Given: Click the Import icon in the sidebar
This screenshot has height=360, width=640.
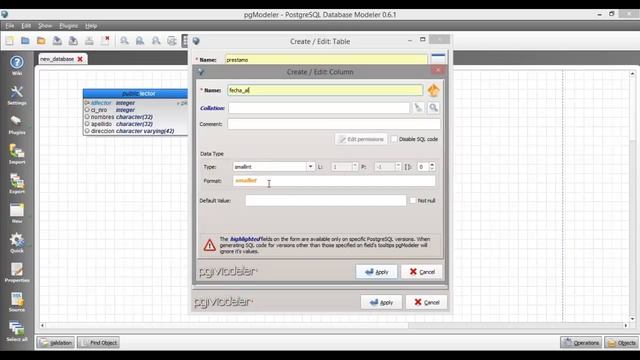Looking at the screenshot, I should [17, 154].
